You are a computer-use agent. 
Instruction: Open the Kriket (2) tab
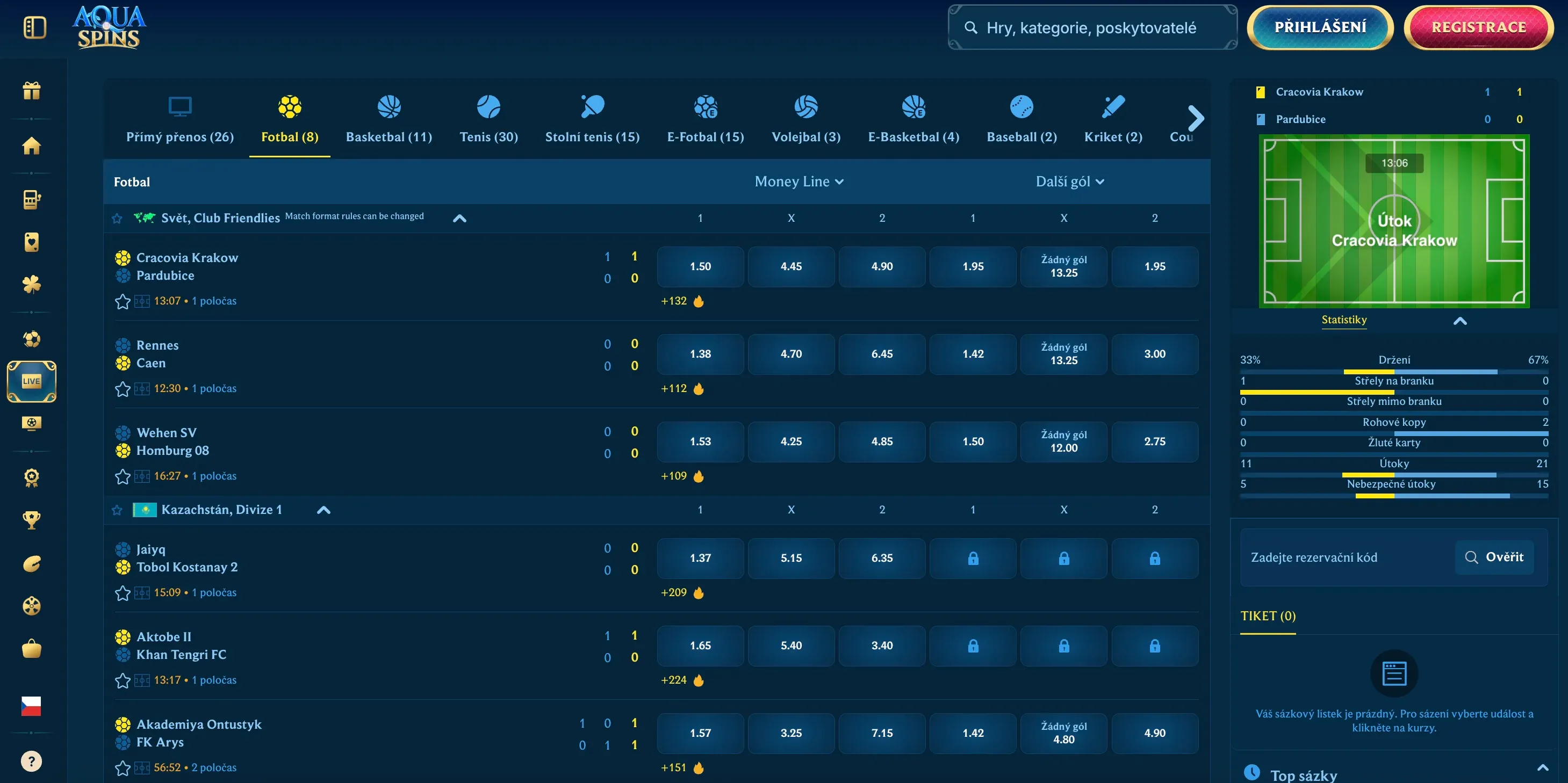[1113, 120]
